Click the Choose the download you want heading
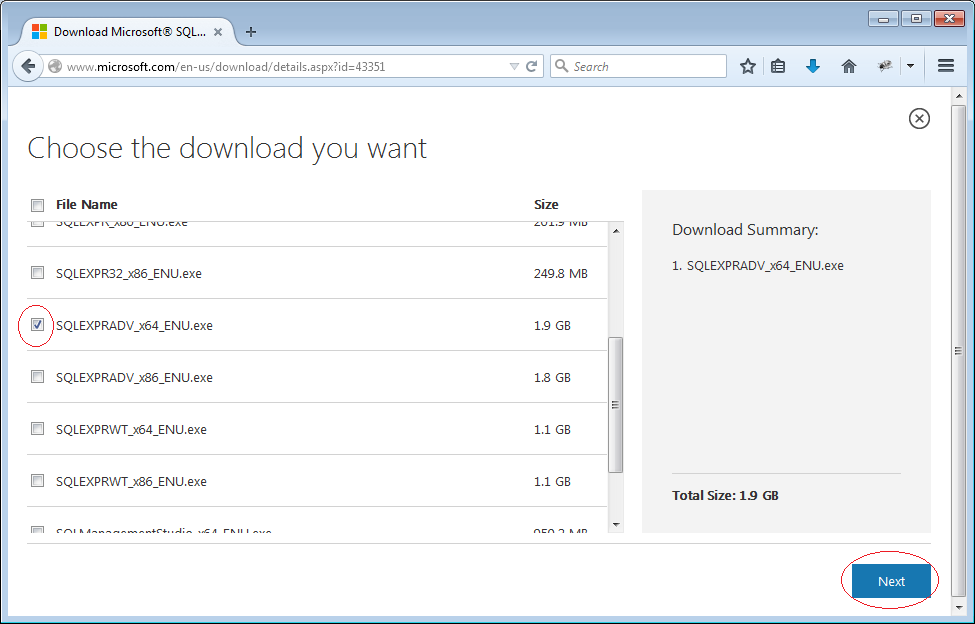 coord(227,149)
